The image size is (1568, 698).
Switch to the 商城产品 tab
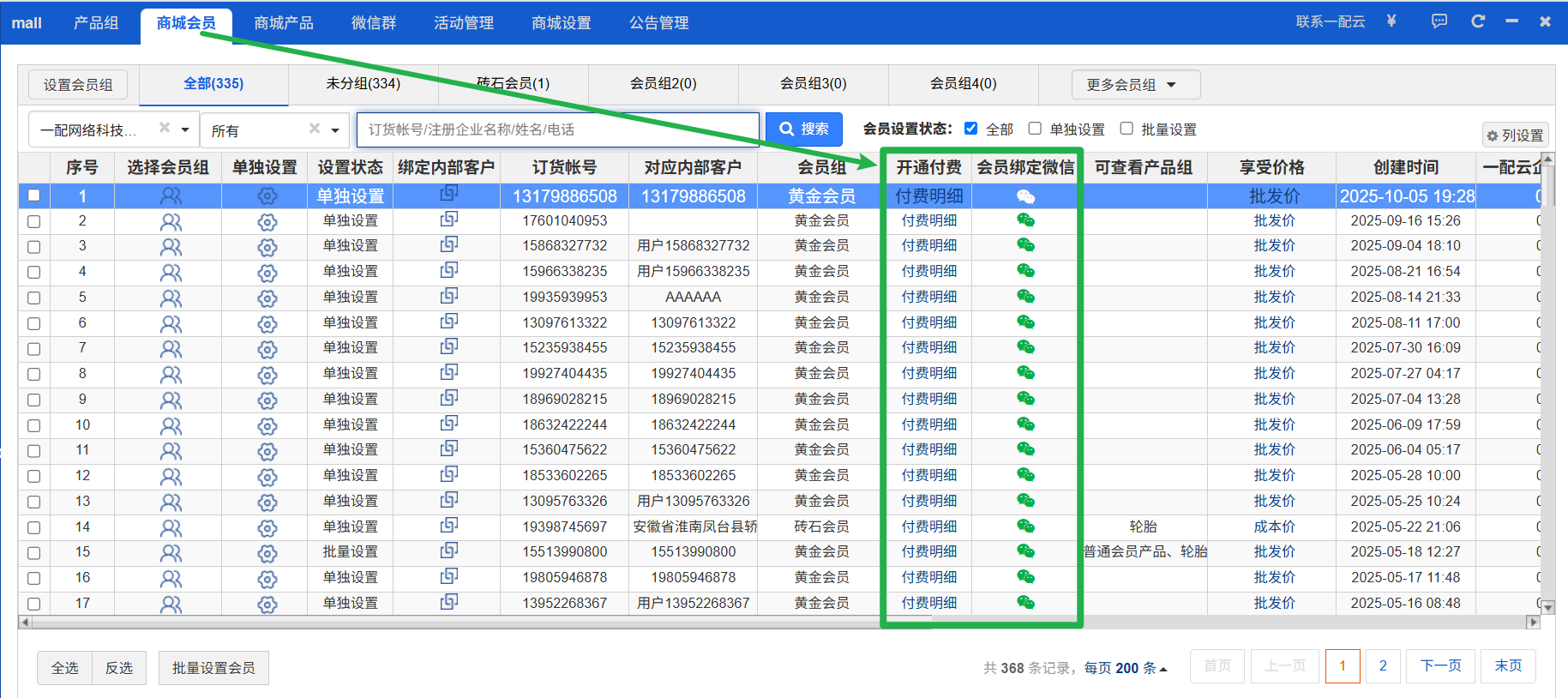(x=284, y=23)
